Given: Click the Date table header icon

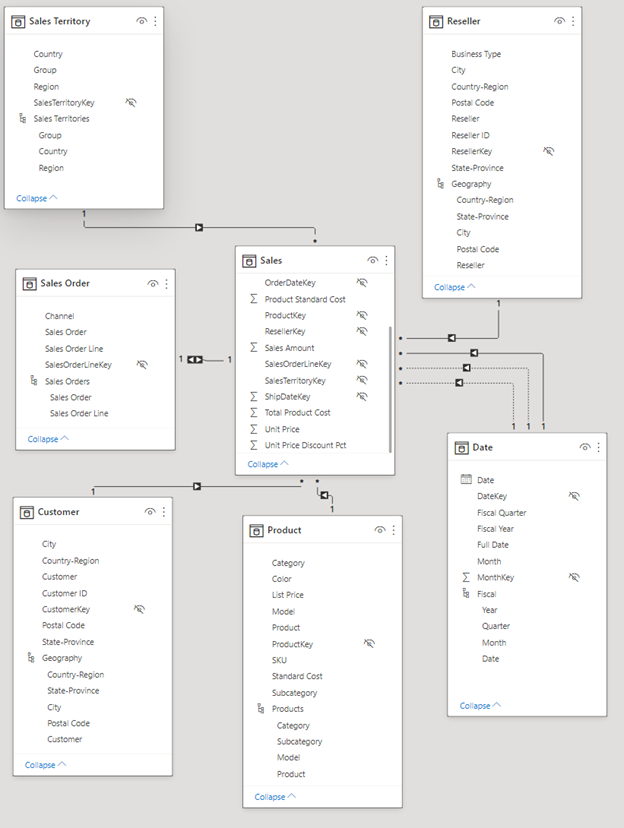Looking at the screenshot, I should click(461, 447).
